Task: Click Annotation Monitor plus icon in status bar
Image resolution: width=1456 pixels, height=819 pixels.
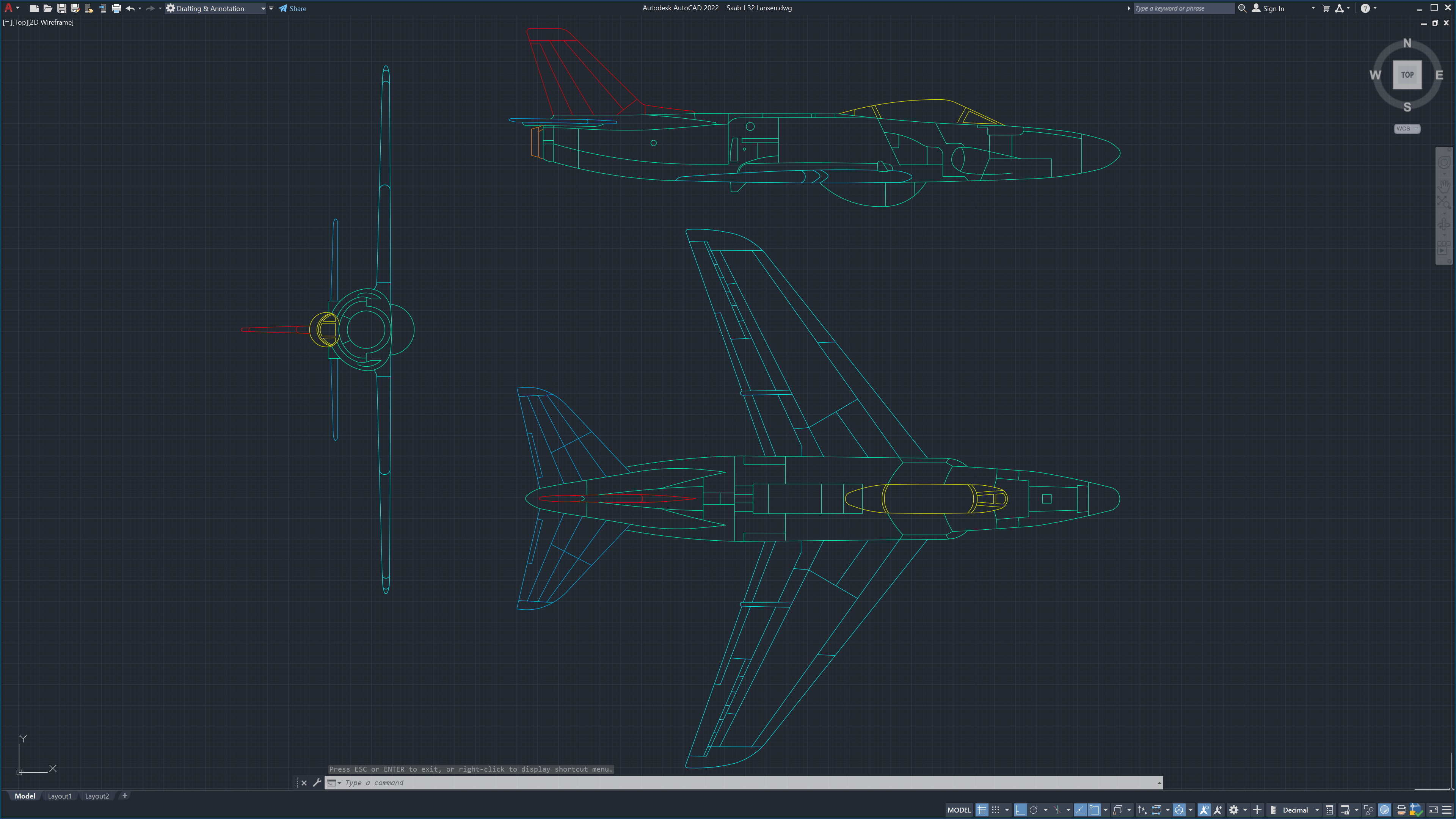Action: point(1257,810)
